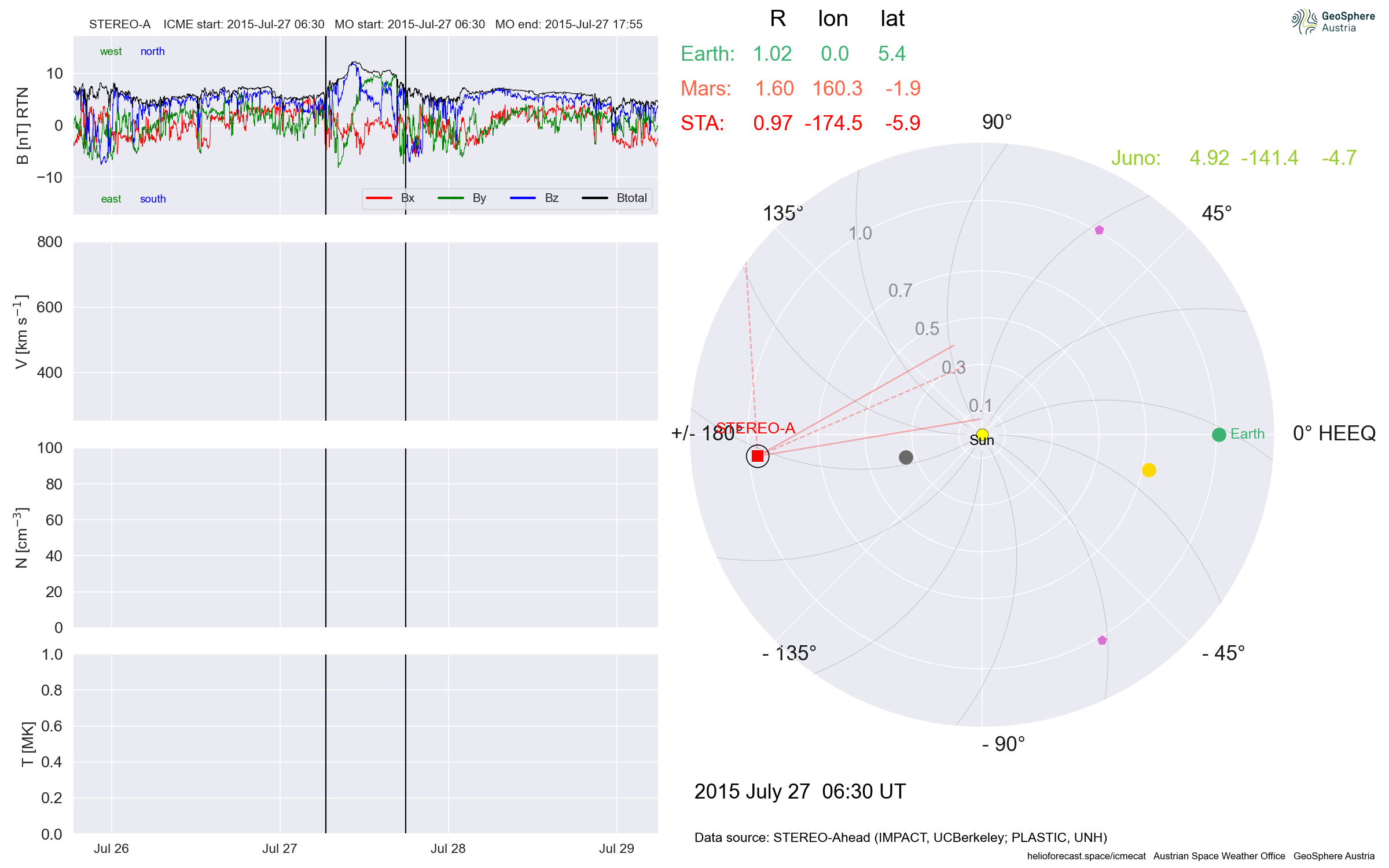Click Juno distance value 4.92
Viewport: 1389px width, 868px height.
pos(1209,158)
